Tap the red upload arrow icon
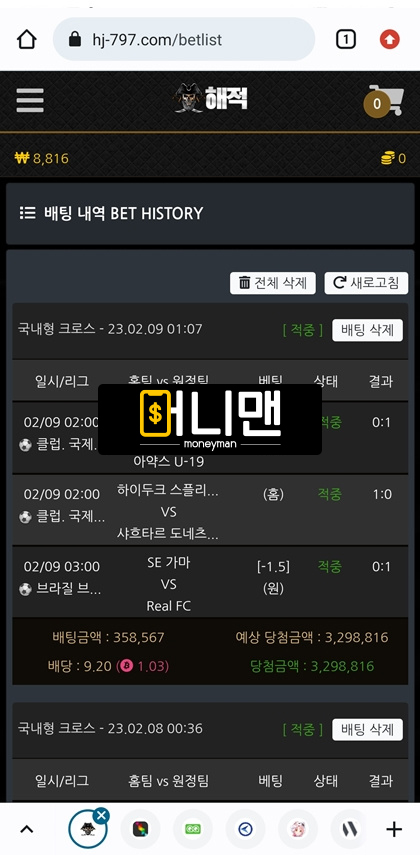Image resolution: width=420 pixels, height=863 pixels. click(390, 39)
